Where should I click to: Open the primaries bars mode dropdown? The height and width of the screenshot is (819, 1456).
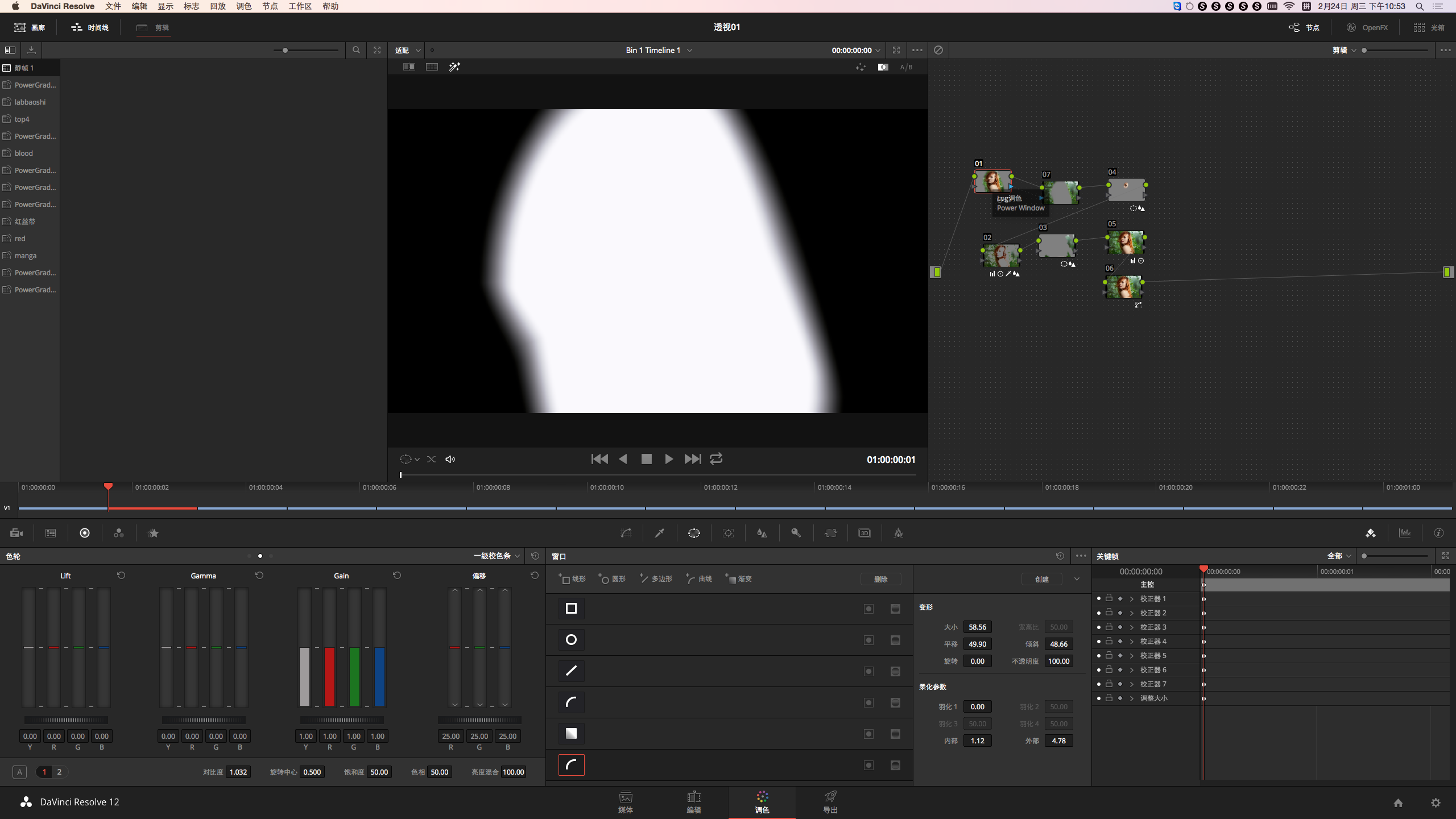497,556
